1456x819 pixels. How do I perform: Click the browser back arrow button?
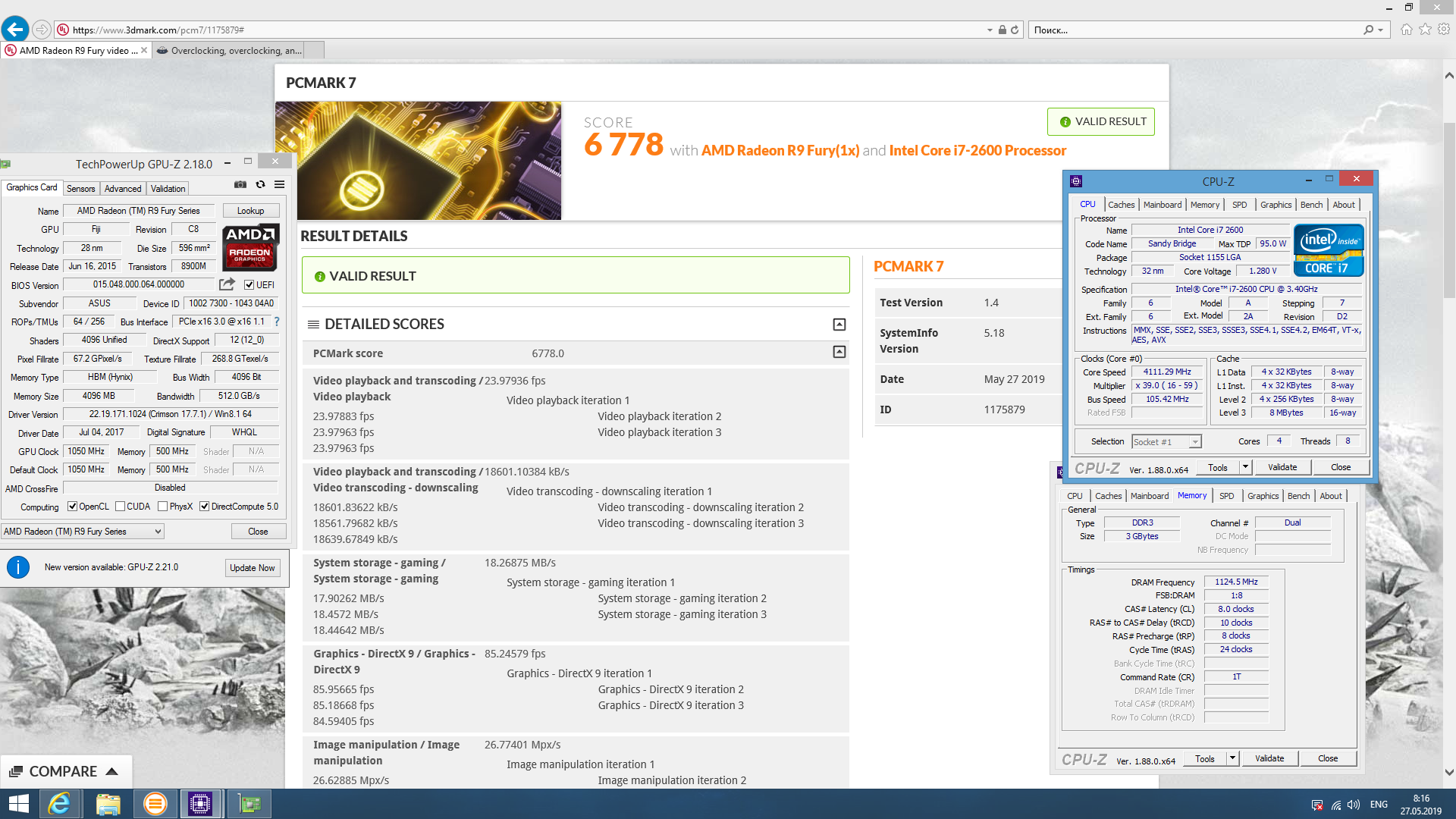click(15, 30)
